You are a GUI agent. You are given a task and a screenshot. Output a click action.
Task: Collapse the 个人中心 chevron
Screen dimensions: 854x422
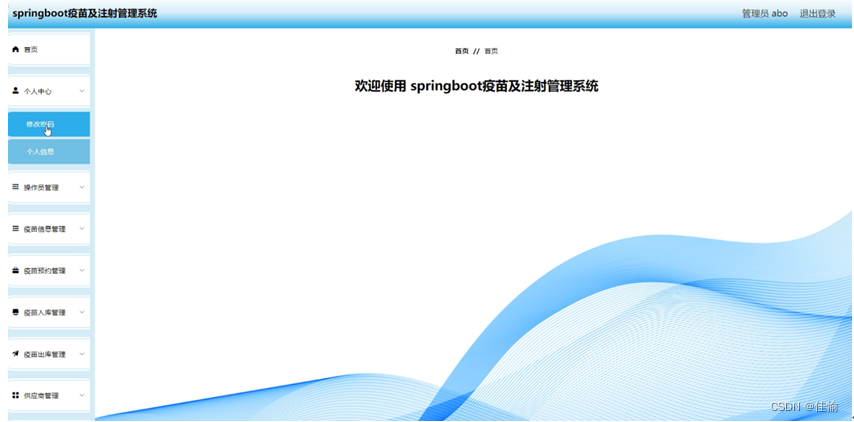pos(82,91)
